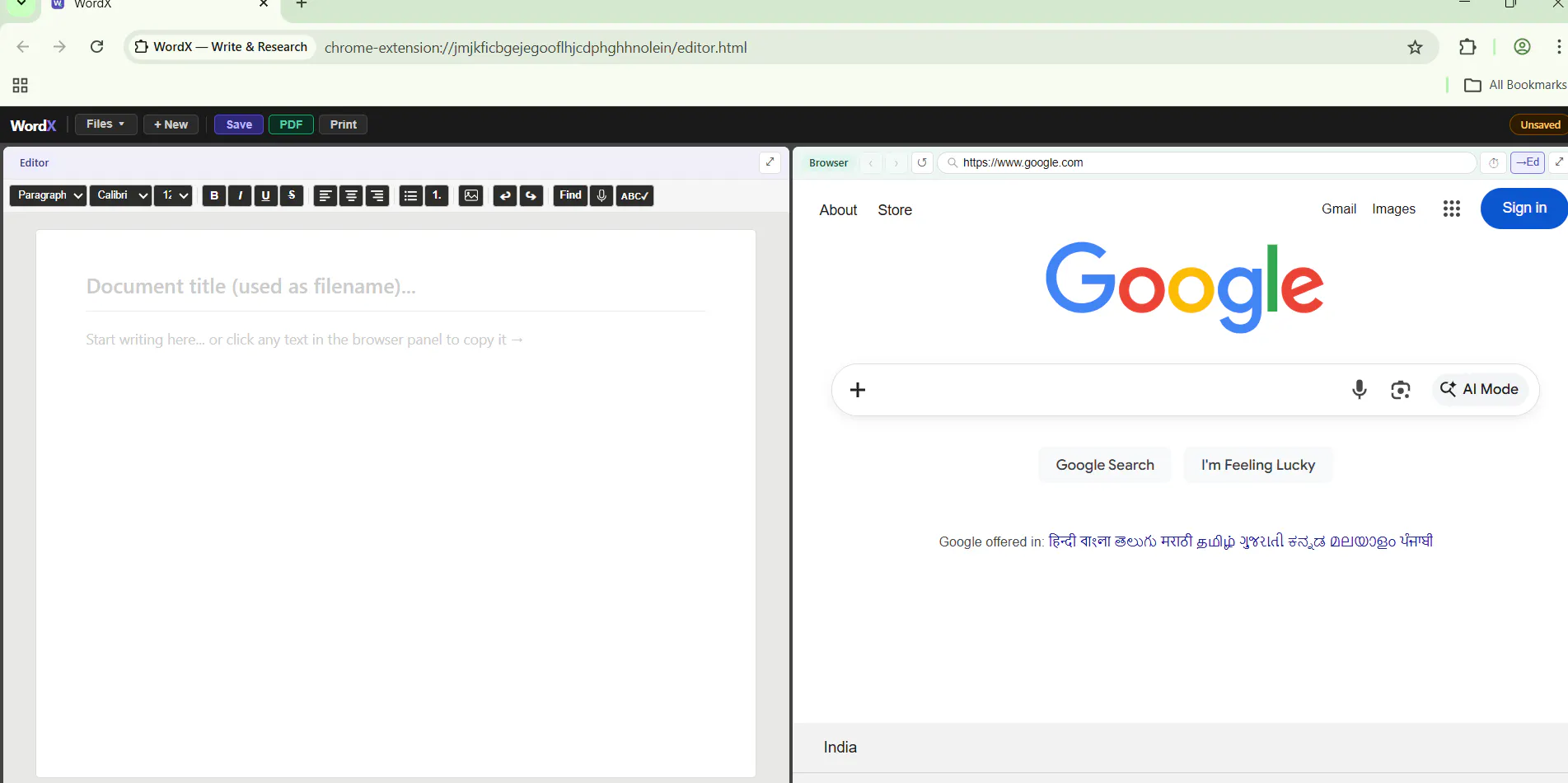The image size is (1568, 783).
Task: Insert a bulleted list
Action: pyautogui.click(x=410, y=195)
